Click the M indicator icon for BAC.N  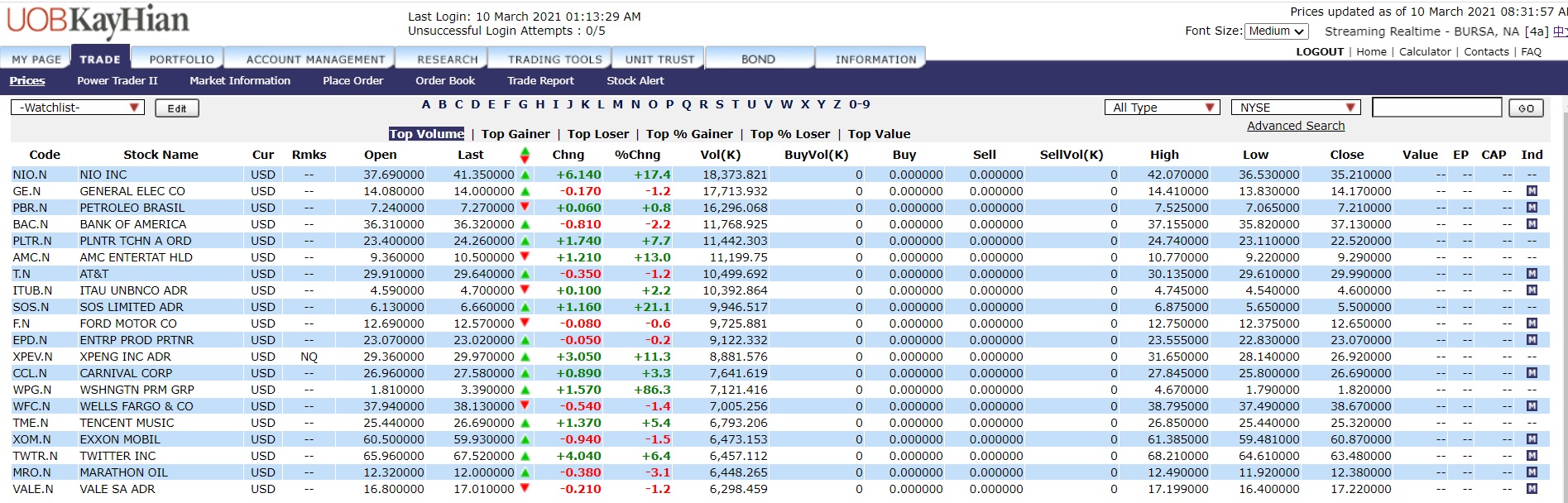tap(1532, 224)
